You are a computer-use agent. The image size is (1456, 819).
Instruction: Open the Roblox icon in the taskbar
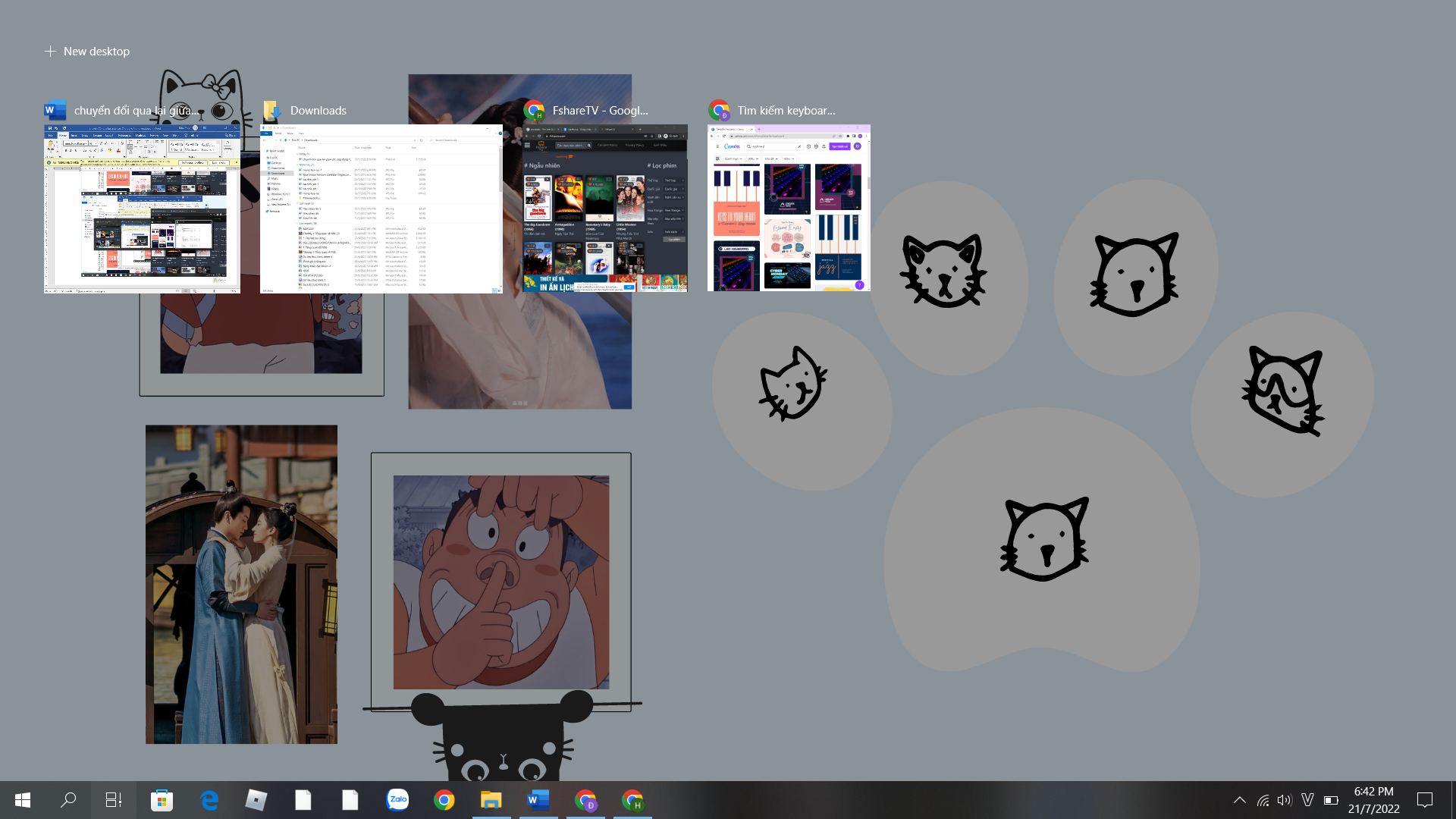pos(256,800)
